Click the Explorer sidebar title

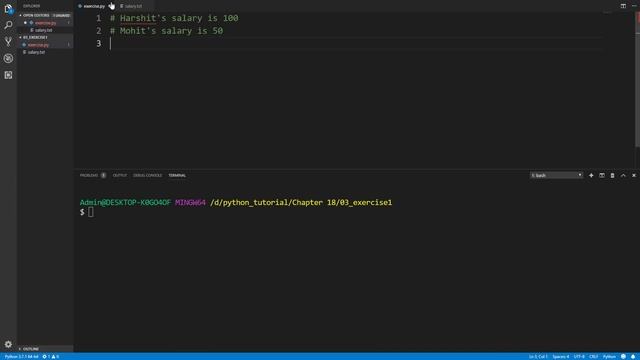[x=31, y=6]
